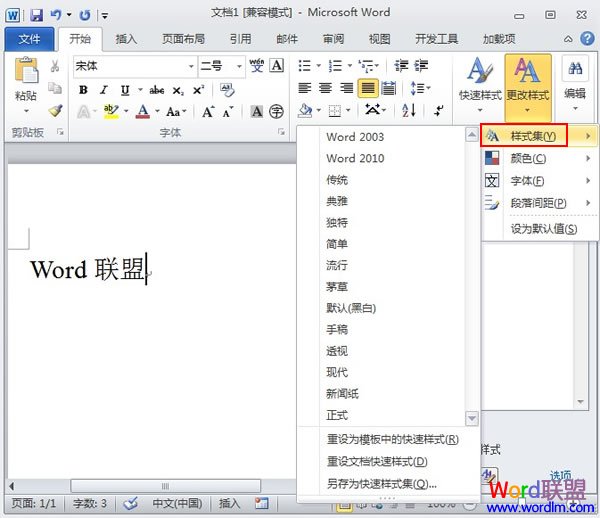The width and height of the screenshot is (600, 518).
Task: Expand the 编辑 editing group
Action: coord(575,86)
